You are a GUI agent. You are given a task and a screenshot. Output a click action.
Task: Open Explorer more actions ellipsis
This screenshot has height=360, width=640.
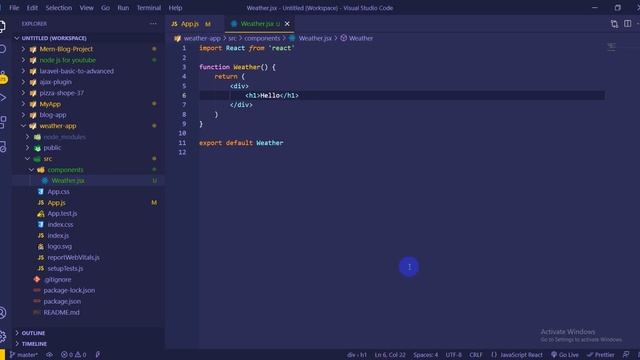153,24
